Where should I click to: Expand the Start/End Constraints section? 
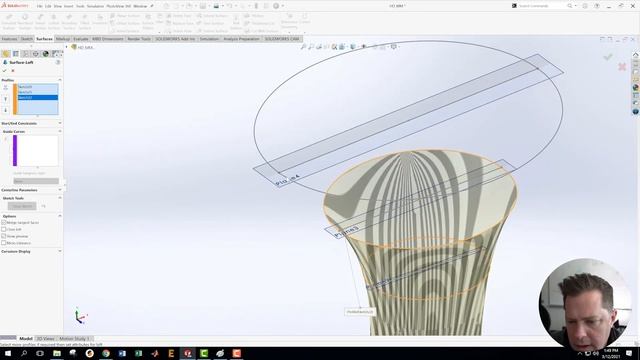click(60, 123)
